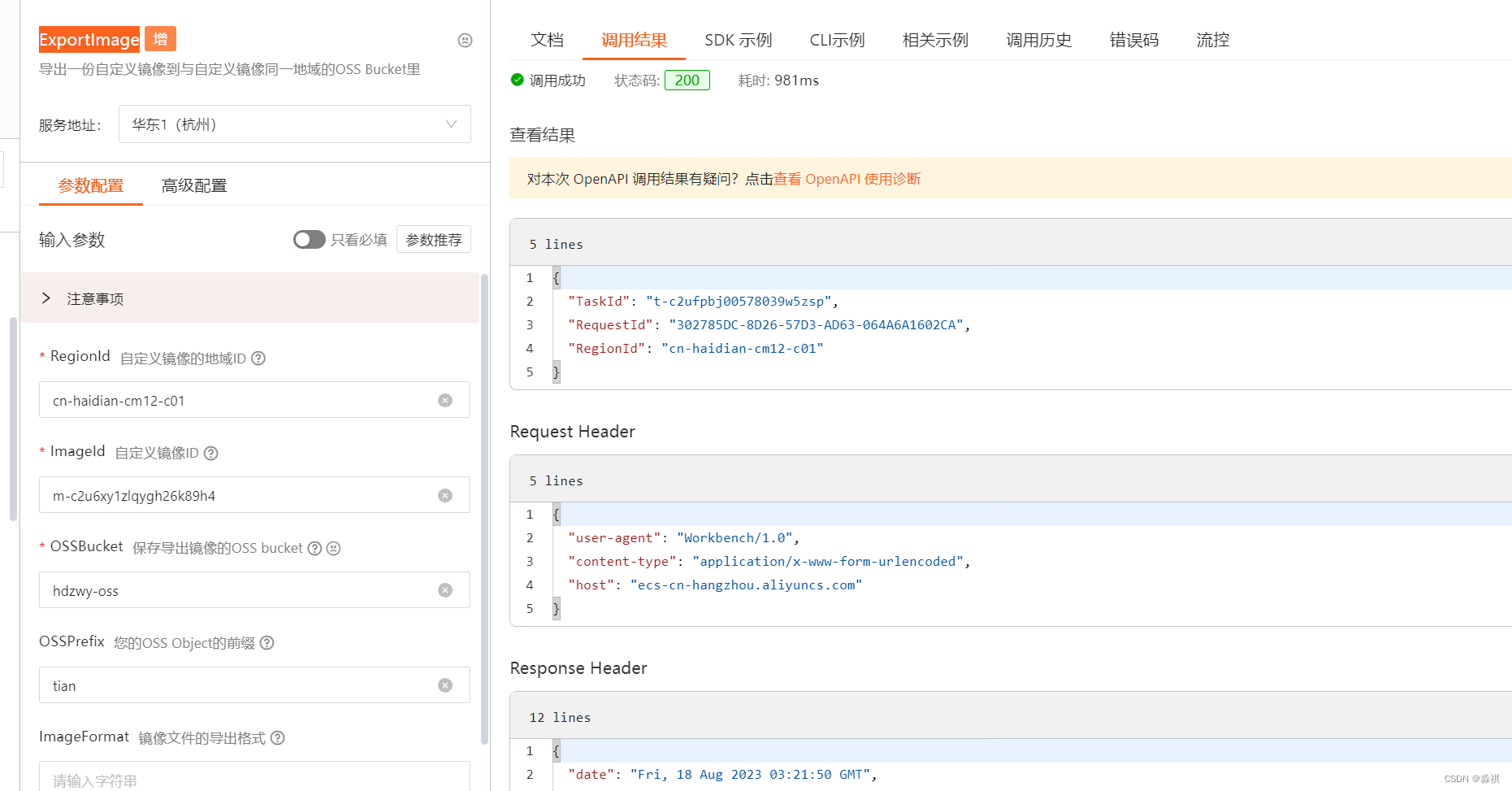Switch to the 调用结果 tab

click(634, 40)
